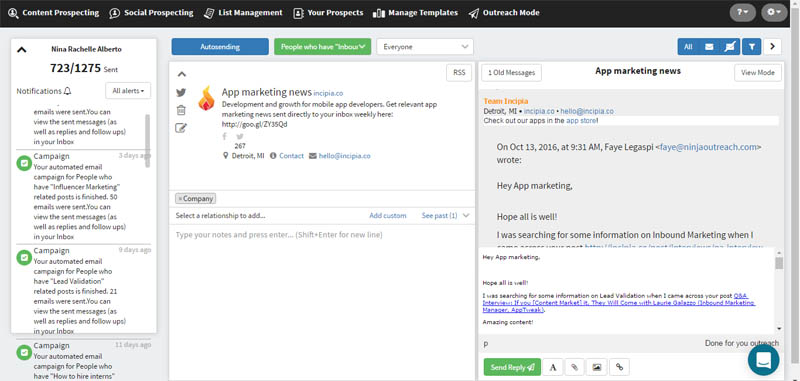Show 1 Old Messages
This screenshot has width=800, height=381.
(511, 73)
